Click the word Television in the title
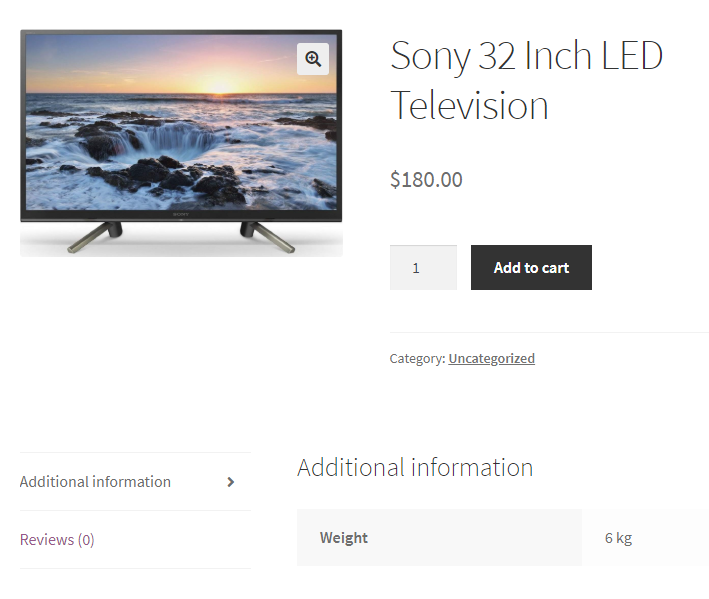 click(469, 106)
